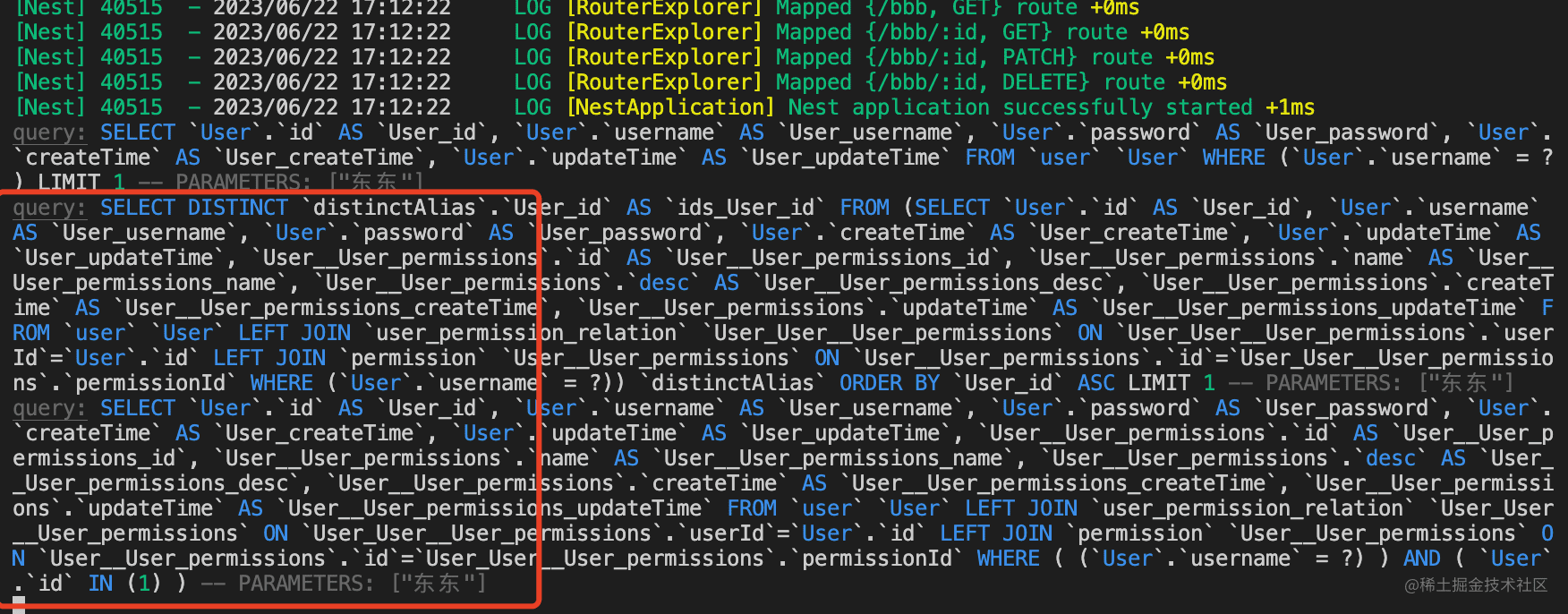Click the terminal cursor block at the bottom
Screen dimensions: 1568x614
(x=19, y=605)
